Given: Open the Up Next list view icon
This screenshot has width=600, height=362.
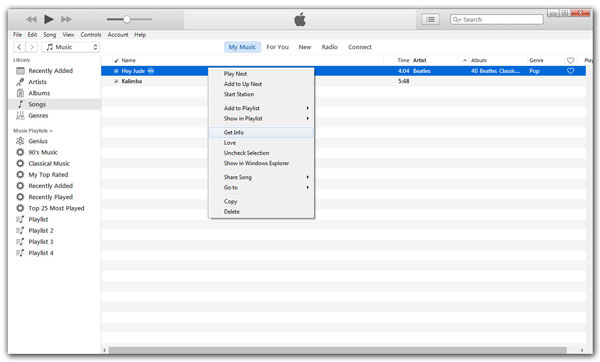Looking at the screenshot, I should (x=430, y=19).
